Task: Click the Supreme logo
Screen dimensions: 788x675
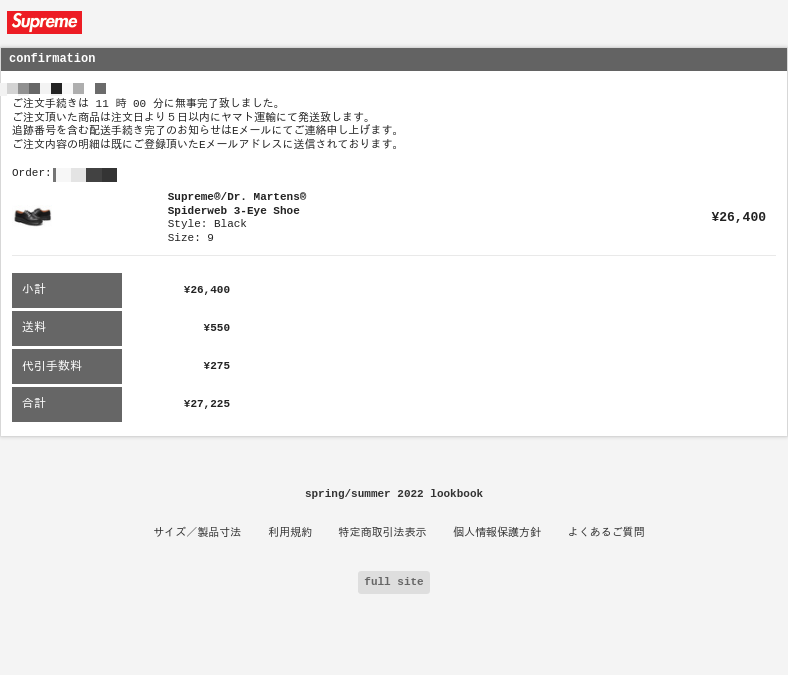Action: coord(44,22)
